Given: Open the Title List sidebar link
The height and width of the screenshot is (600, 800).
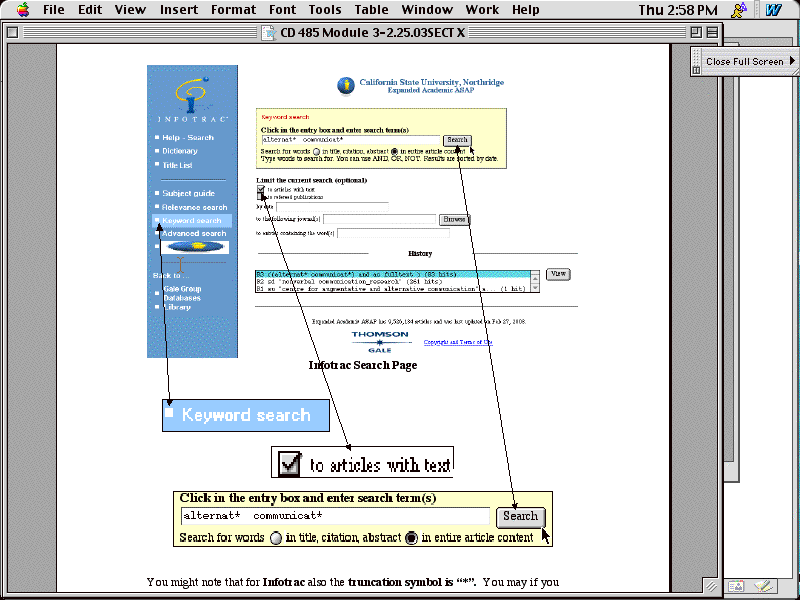Looking at the screenshot, I should [x=177, y=165].
